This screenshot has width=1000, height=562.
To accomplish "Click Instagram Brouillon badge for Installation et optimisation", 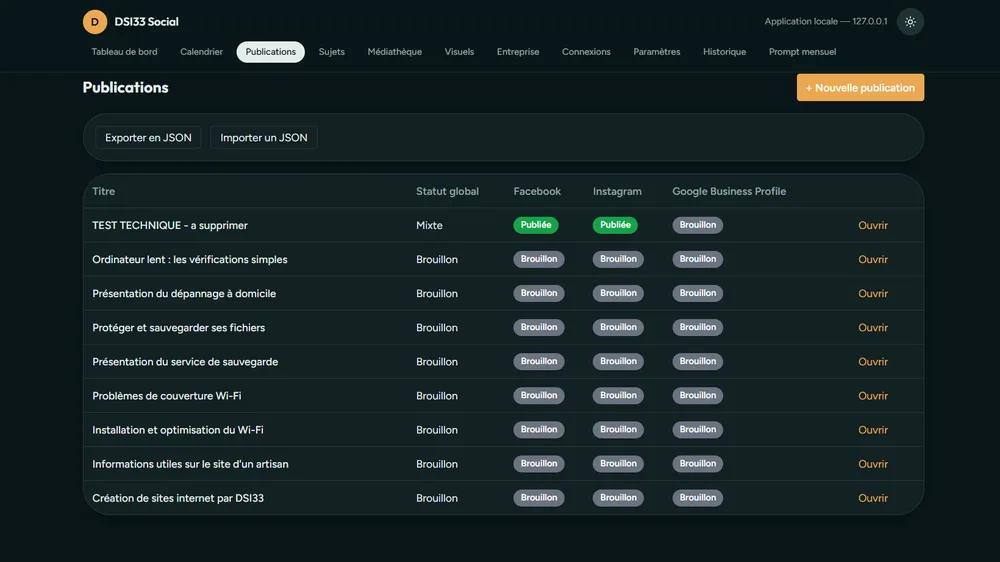I will 618,429.
